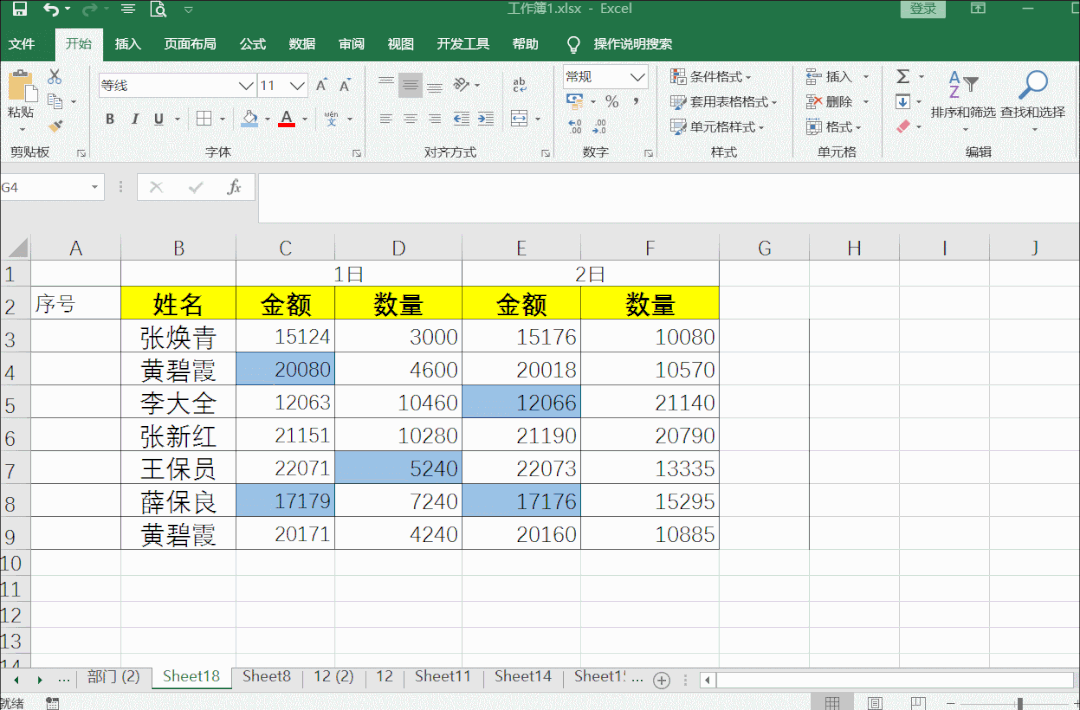Click the orientation text angle icon
This screenshot has width=1080, height=710.
461,85
